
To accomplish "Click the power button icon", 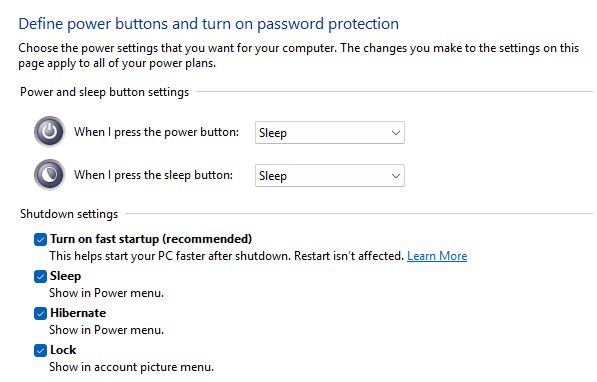I will (x=49, y=132).
